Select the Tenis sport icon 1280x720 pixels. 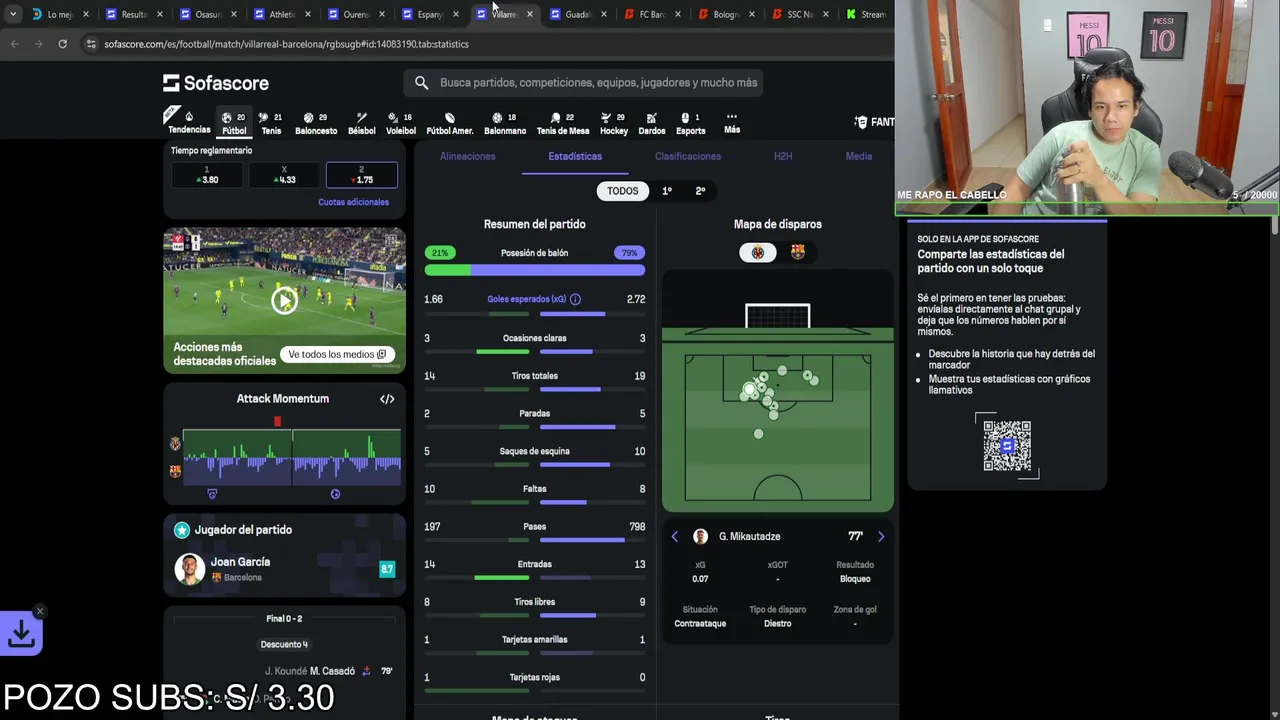[x=271, y=123]
